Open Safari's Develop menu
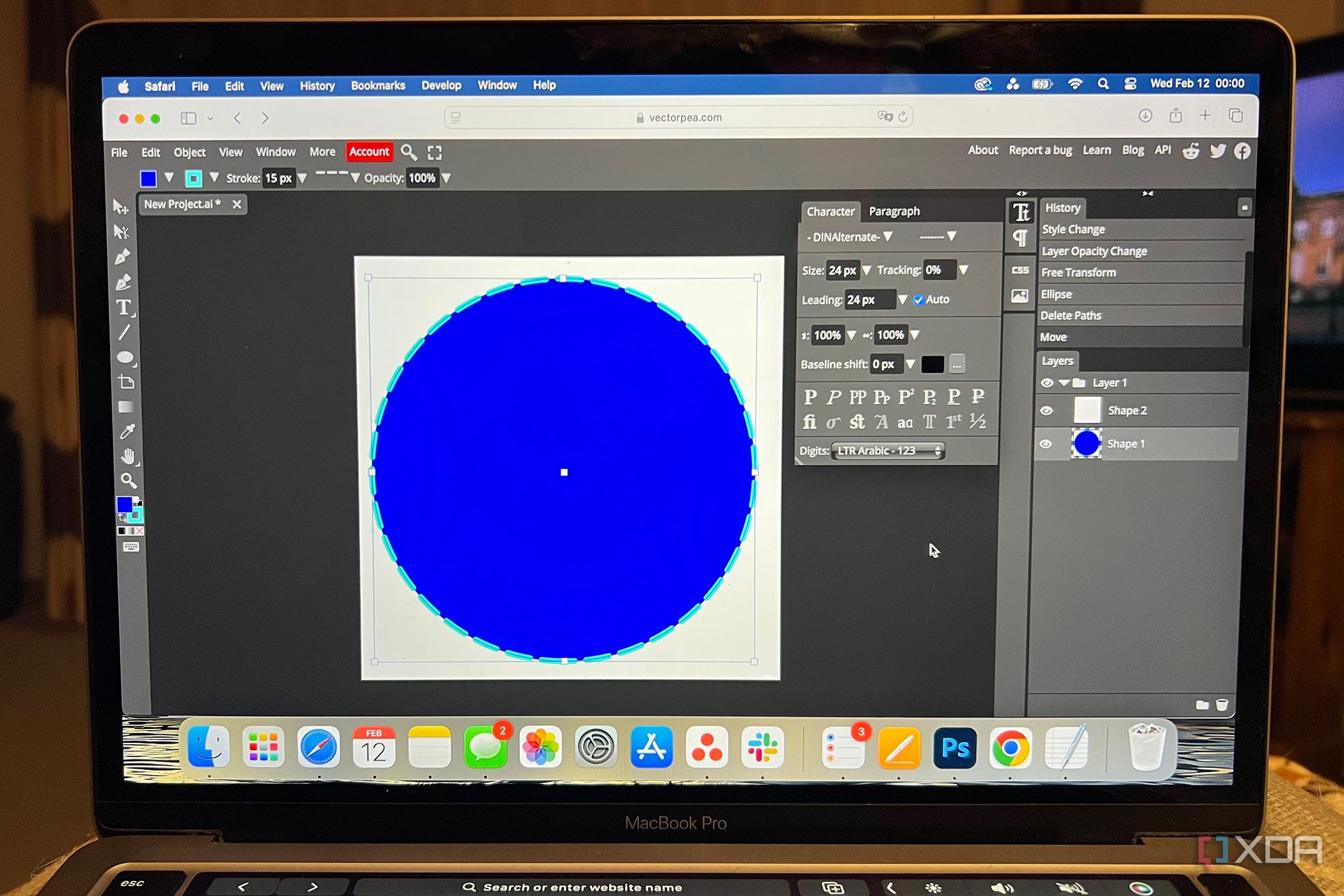 [x=441, y=85]
